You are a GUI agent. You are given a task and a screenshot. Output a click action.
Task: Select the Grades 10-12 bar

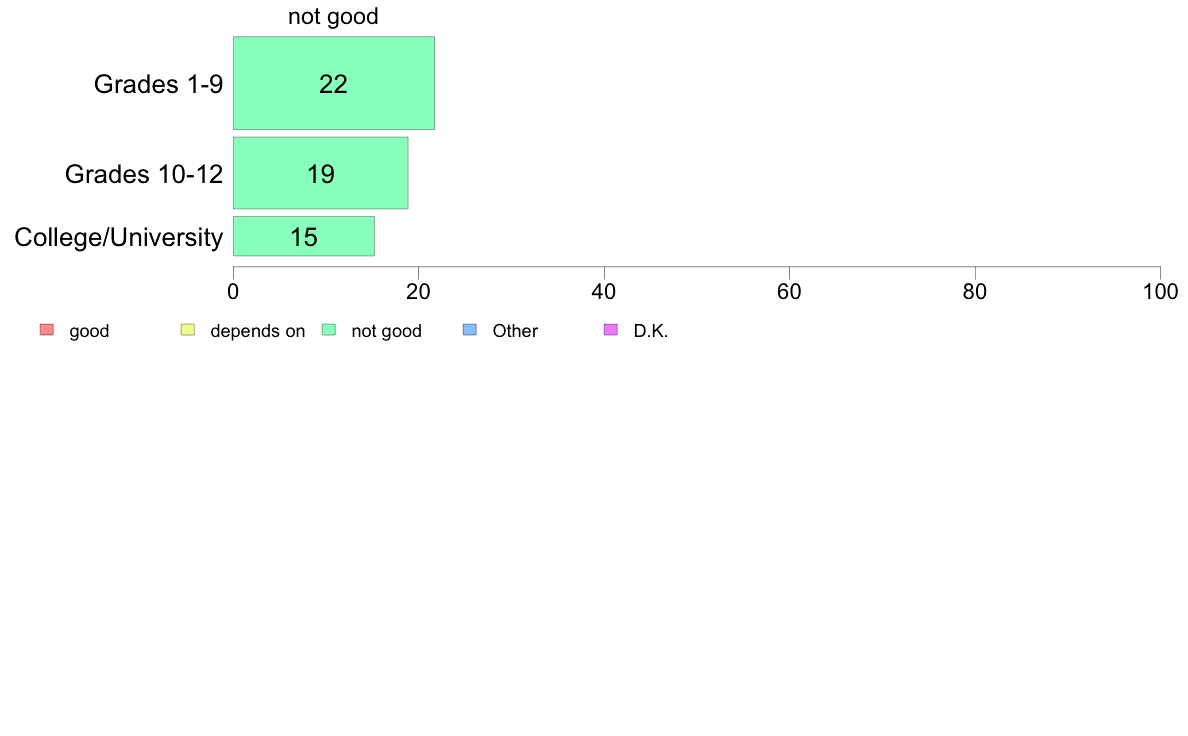coord(320,173)
